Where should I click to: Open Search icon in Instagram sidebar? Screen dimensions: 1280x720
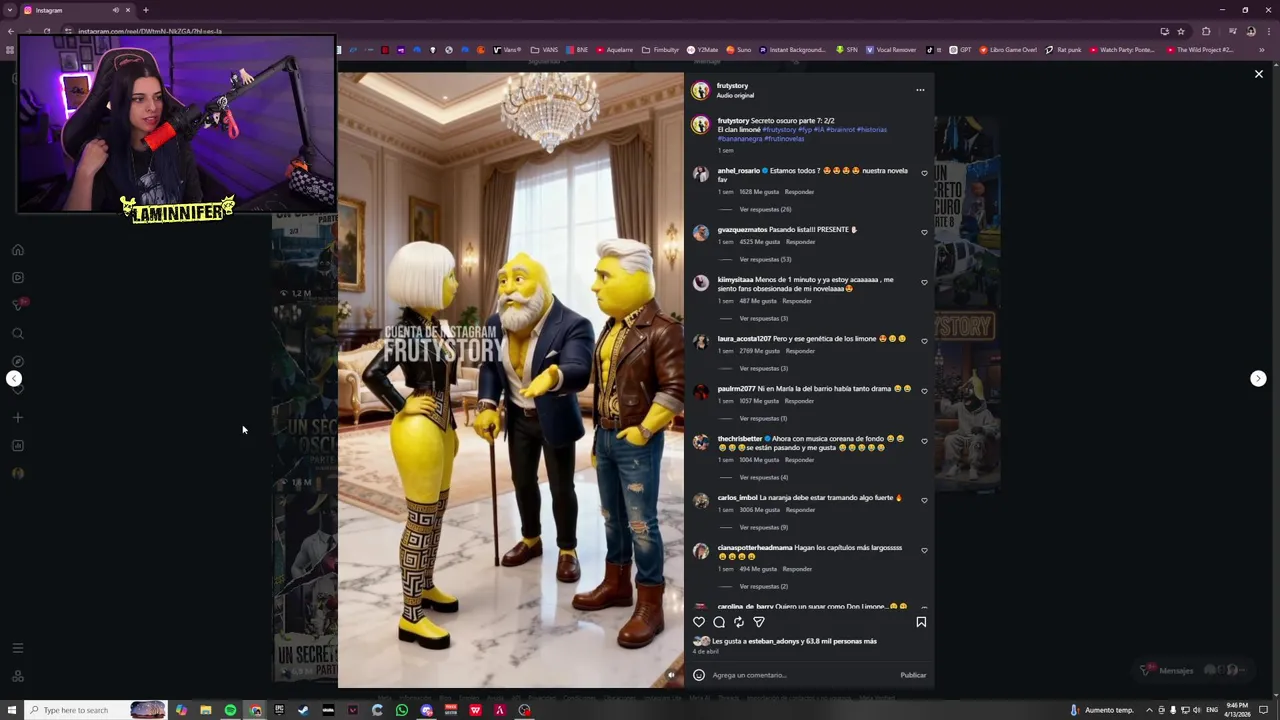[17, 334]
